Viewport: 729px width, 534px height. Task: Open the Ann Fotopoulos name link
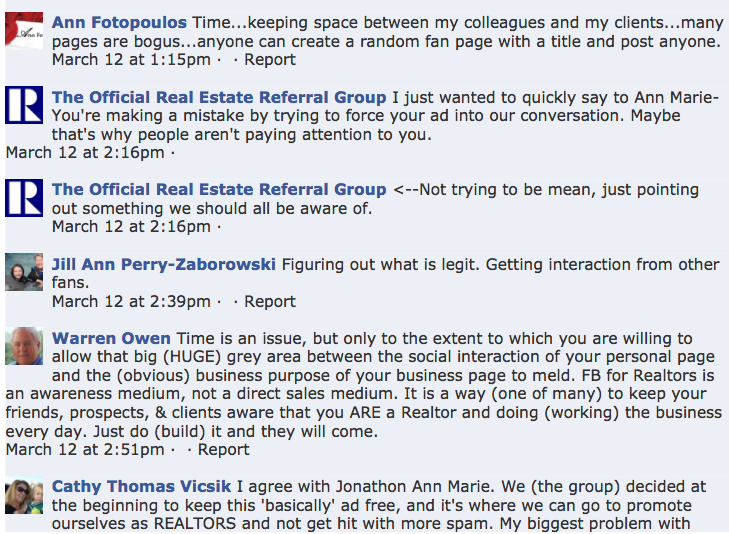point(119,22)
